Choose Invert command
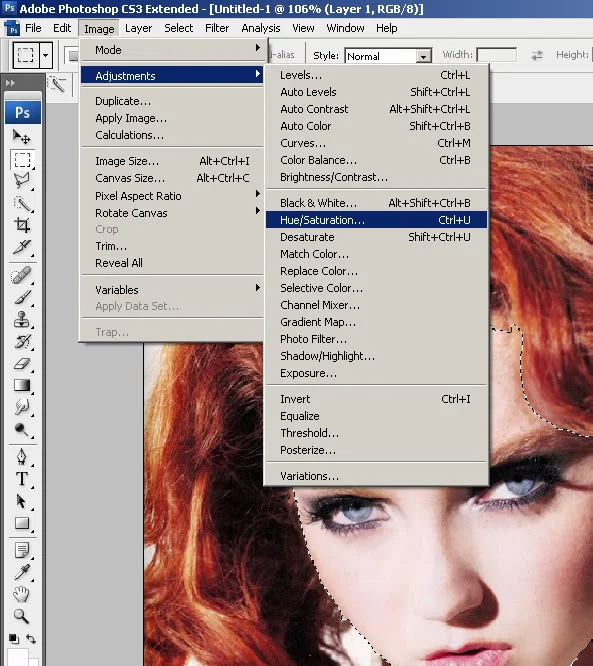The height and width of the screenshot is (666, 593). coord(376,399)
